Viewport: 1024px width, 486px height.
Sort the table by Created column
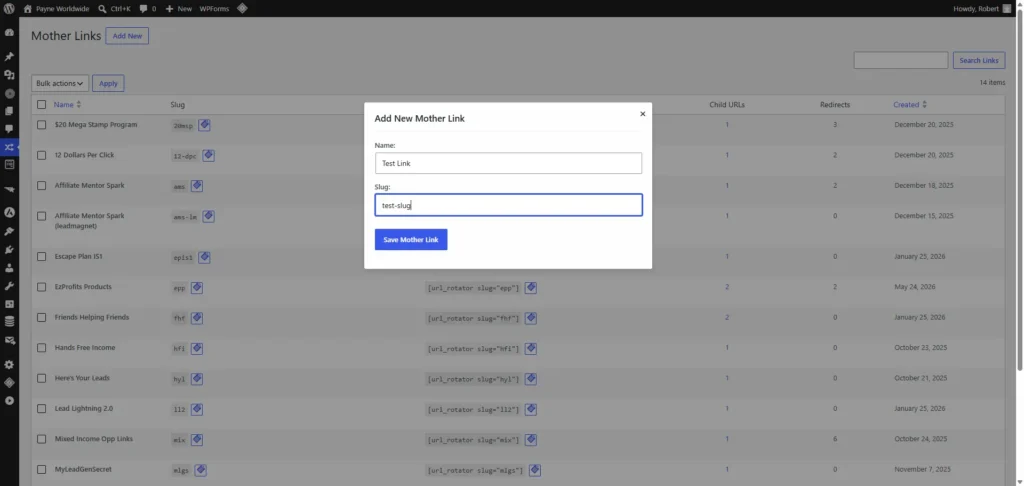(x=911, y=105)
